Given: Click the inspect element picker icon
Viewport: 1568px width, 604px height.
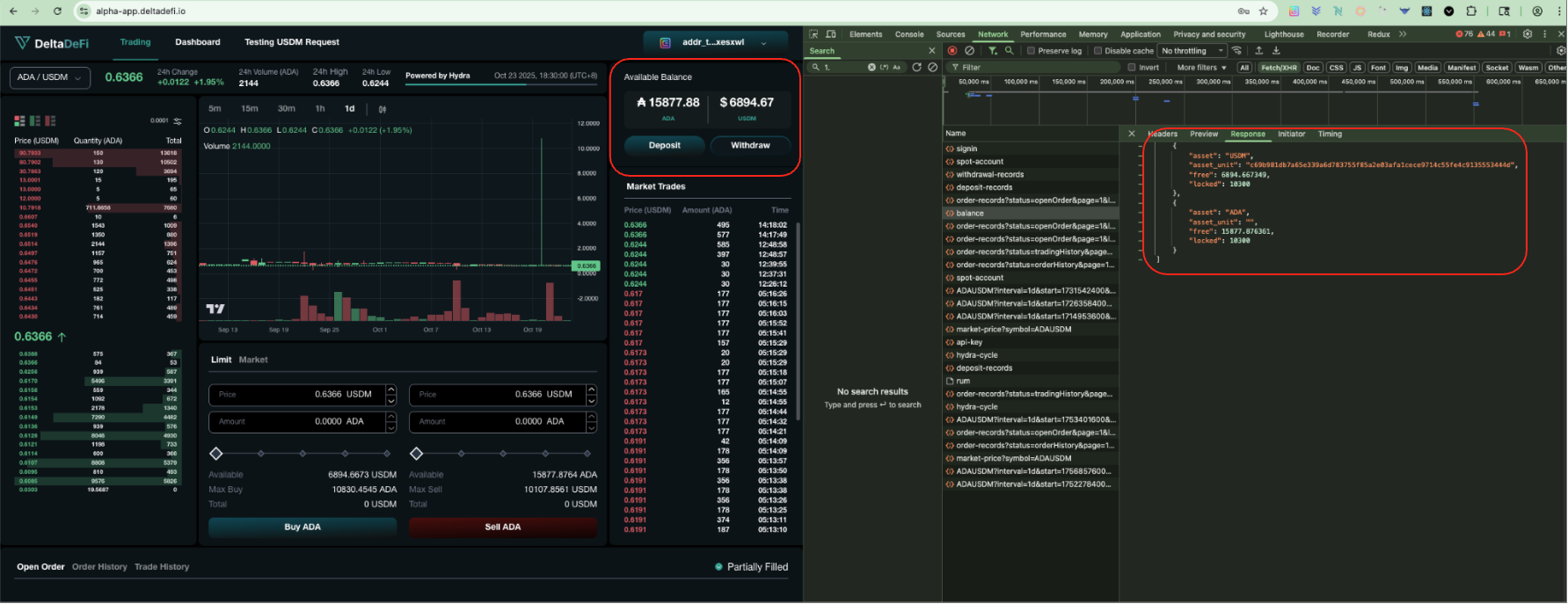Looking at the screenshot, I should 814,34.
